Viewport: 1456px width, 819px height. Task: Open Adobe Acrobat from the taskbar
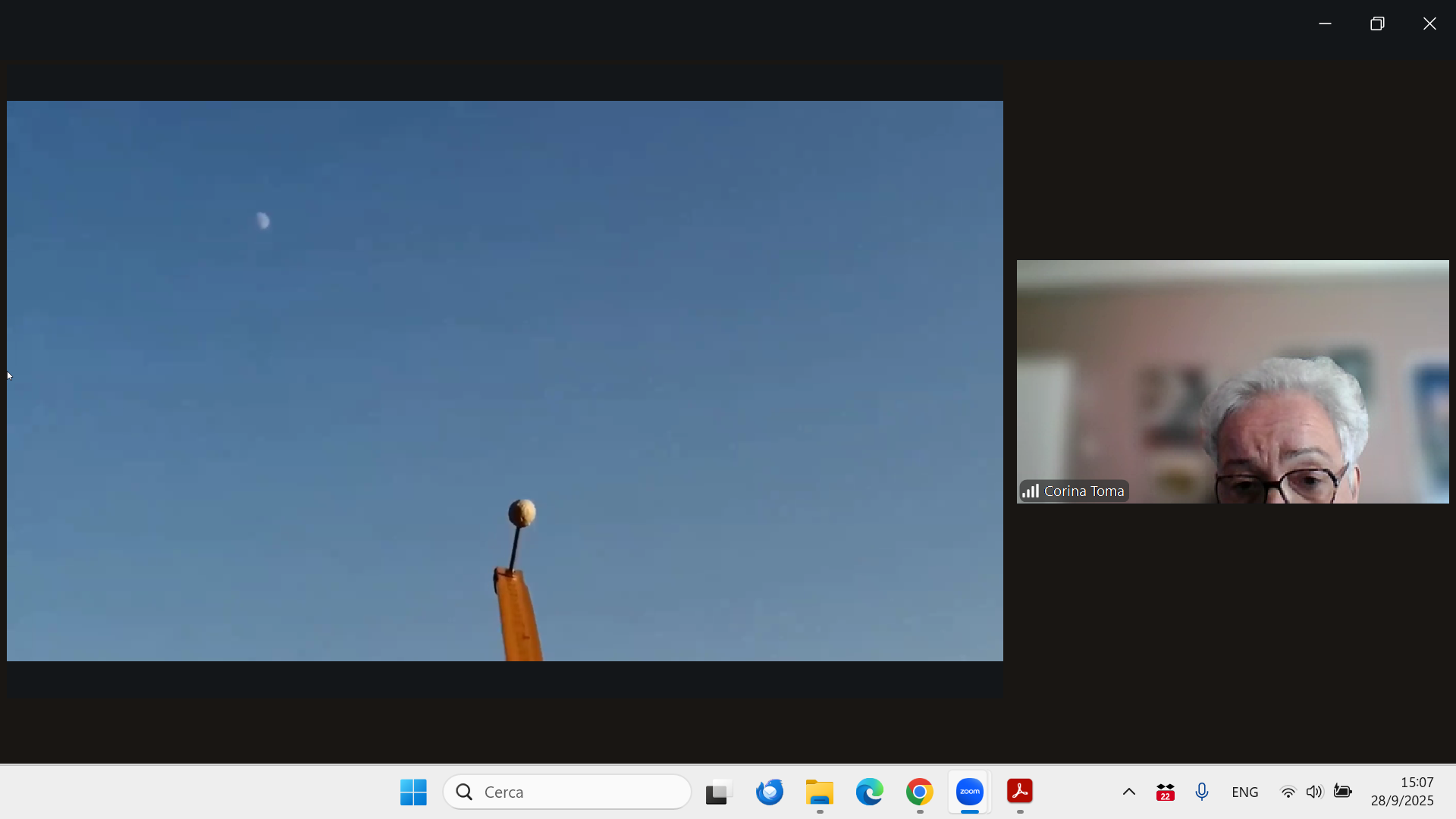(1020, 792)
